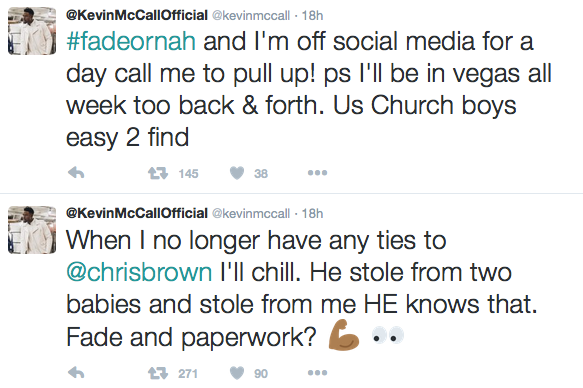Open the second tweet's 18h timestamp
Image resolution: width=583 pixels, height=388 pixels.
[312, 214]
